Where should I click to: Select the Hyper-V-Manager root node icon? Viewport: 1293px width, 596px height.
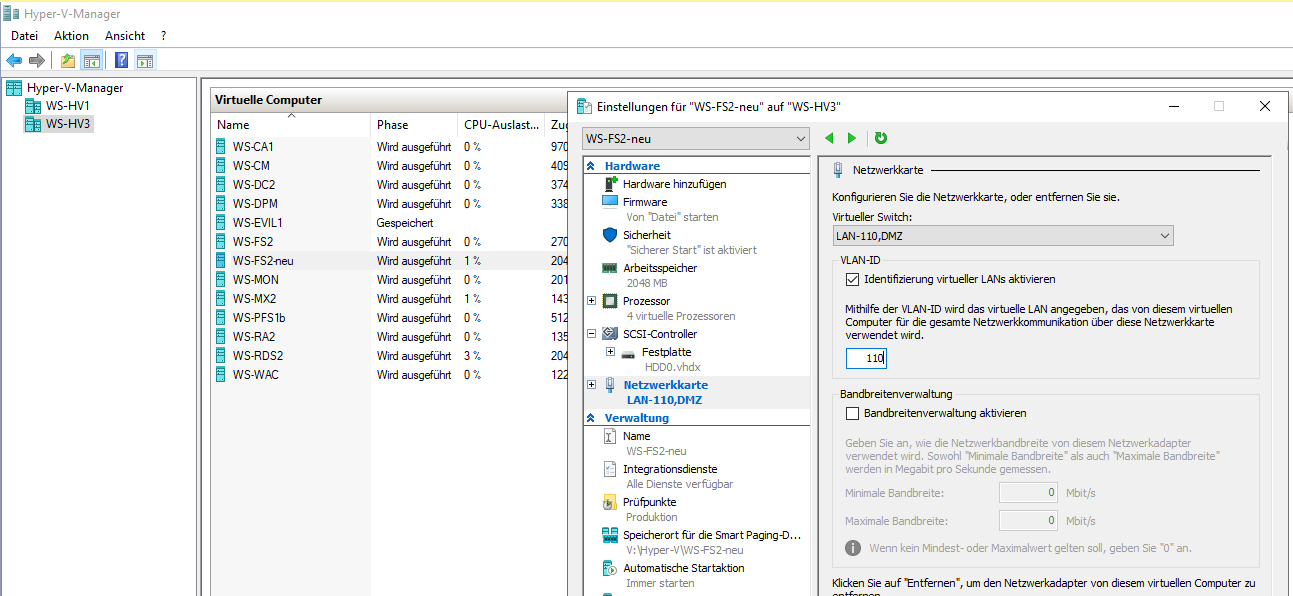click(x=14, y=88)
